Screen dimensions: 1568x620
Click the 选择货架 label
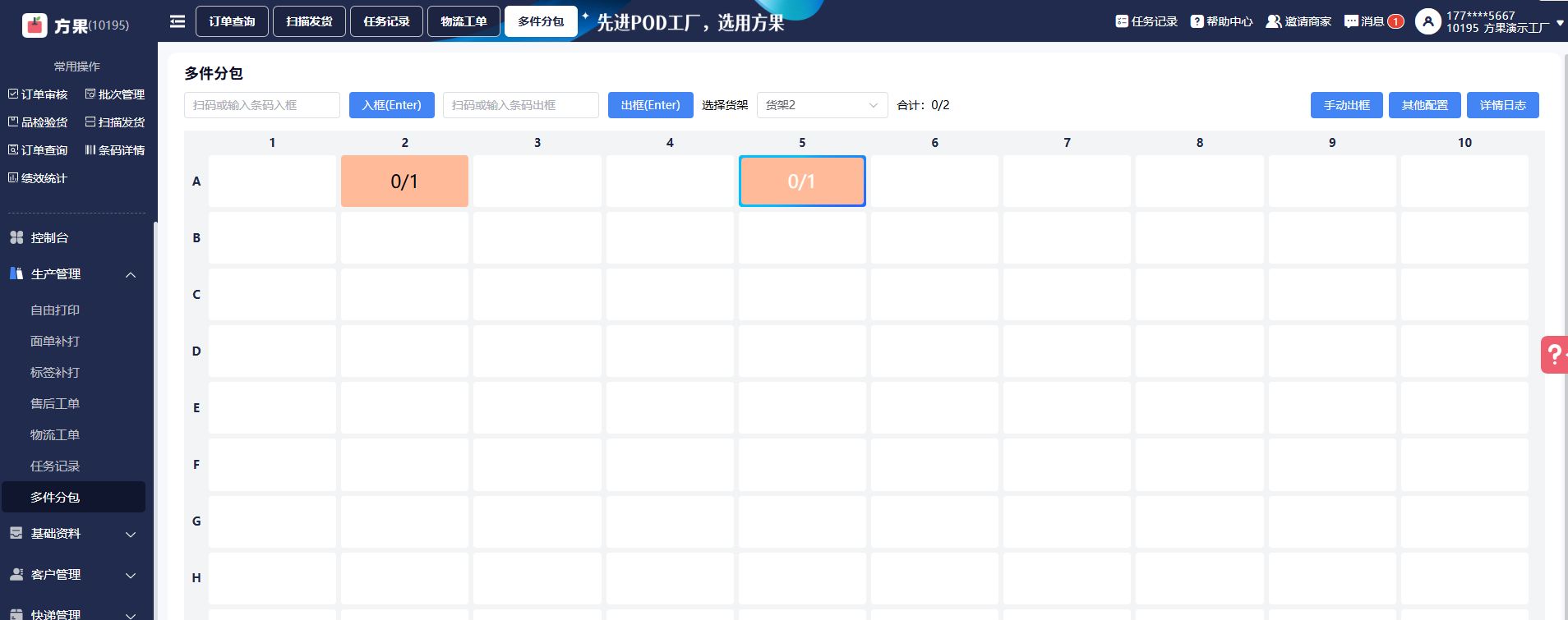[x=725, y=105]
